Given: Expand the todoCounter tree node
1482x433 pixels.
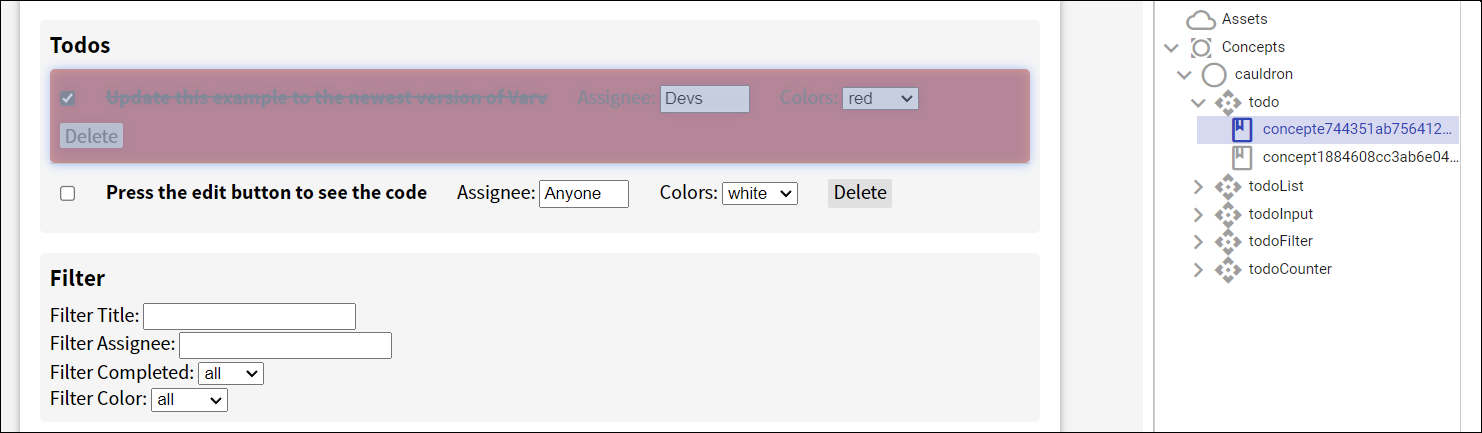Looking at the screenshot, I should click(x=1198, y=269).
